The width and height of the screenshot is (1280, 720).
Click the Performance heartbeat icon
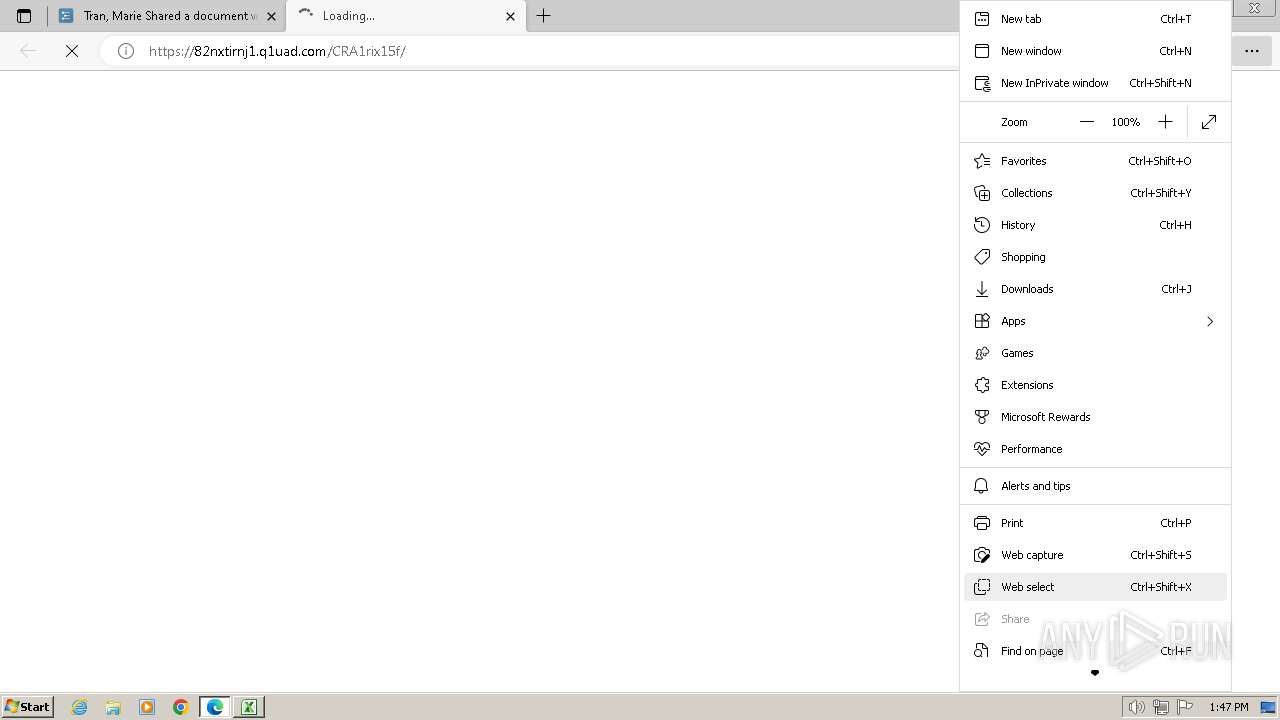click(x=982, y=449)
